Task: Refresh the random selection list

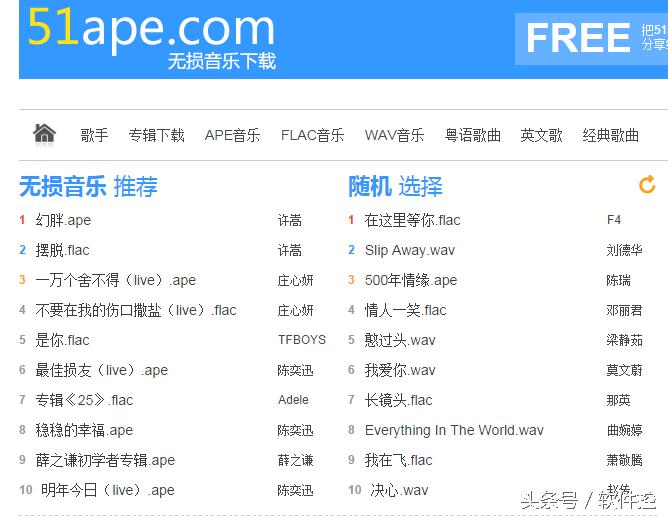Action: click(647, 184)
